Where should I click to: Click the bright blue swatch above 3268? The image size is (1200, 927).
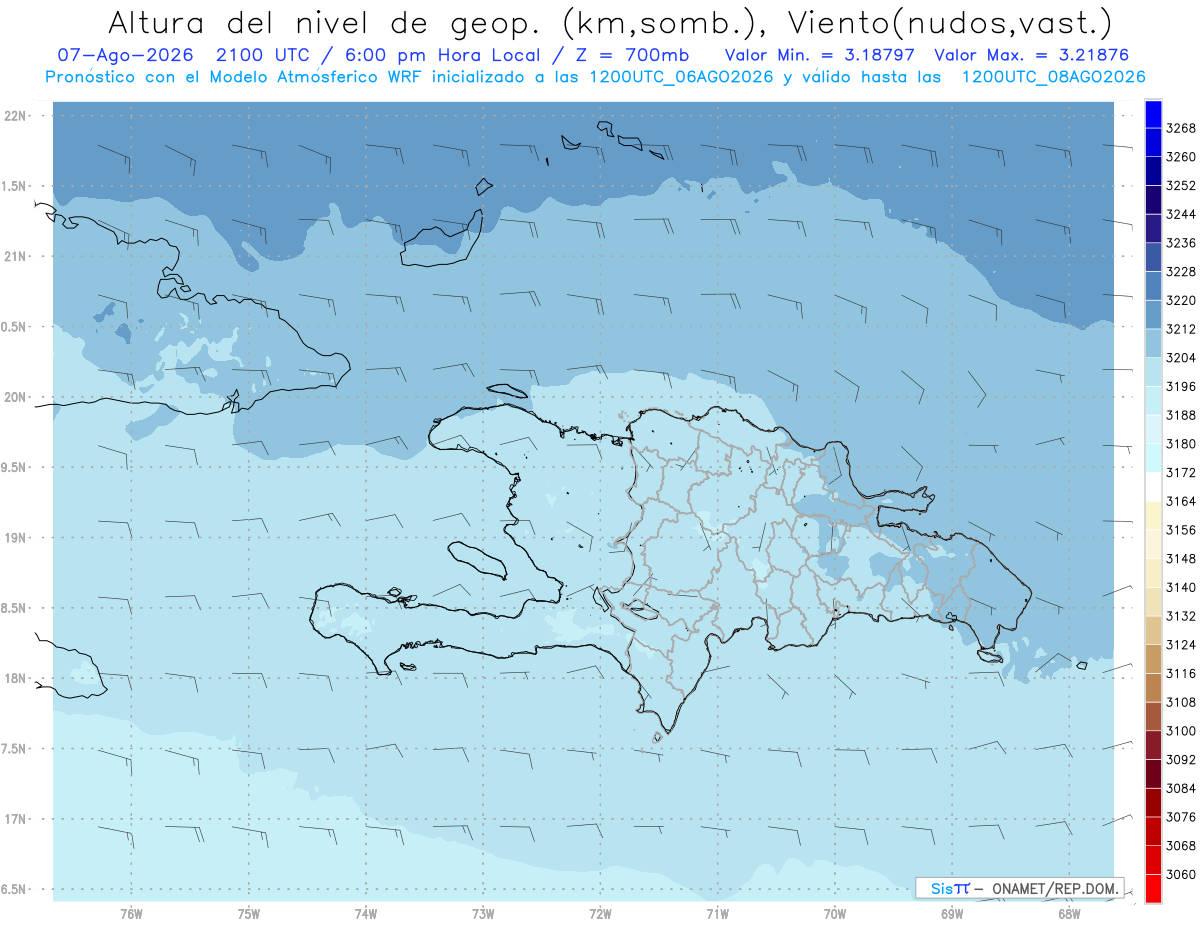[x=1153, y=114]
